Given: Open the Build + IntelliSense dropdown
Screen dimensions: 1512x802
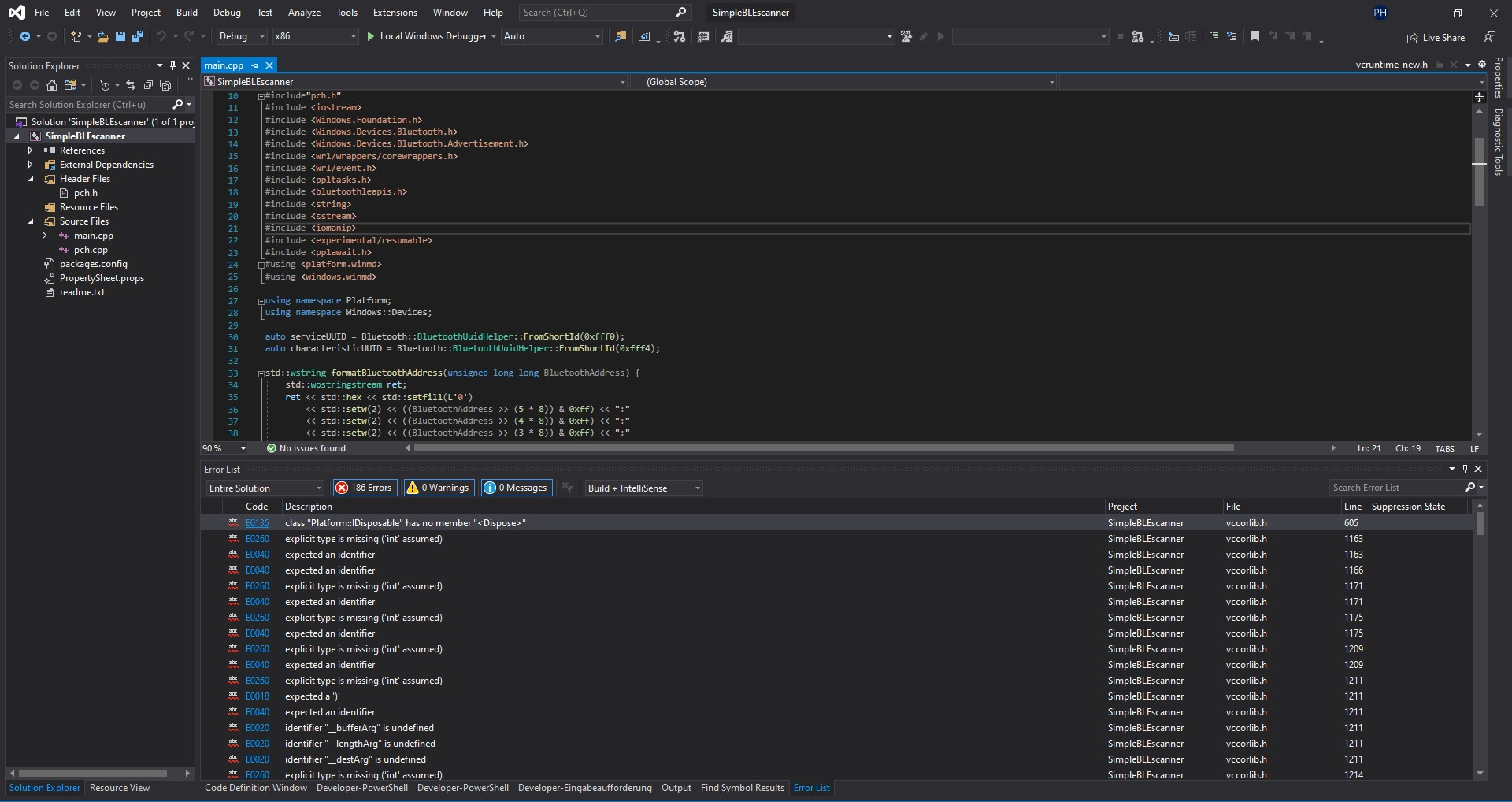Looking at the screenshot, I should click(643, 488).
